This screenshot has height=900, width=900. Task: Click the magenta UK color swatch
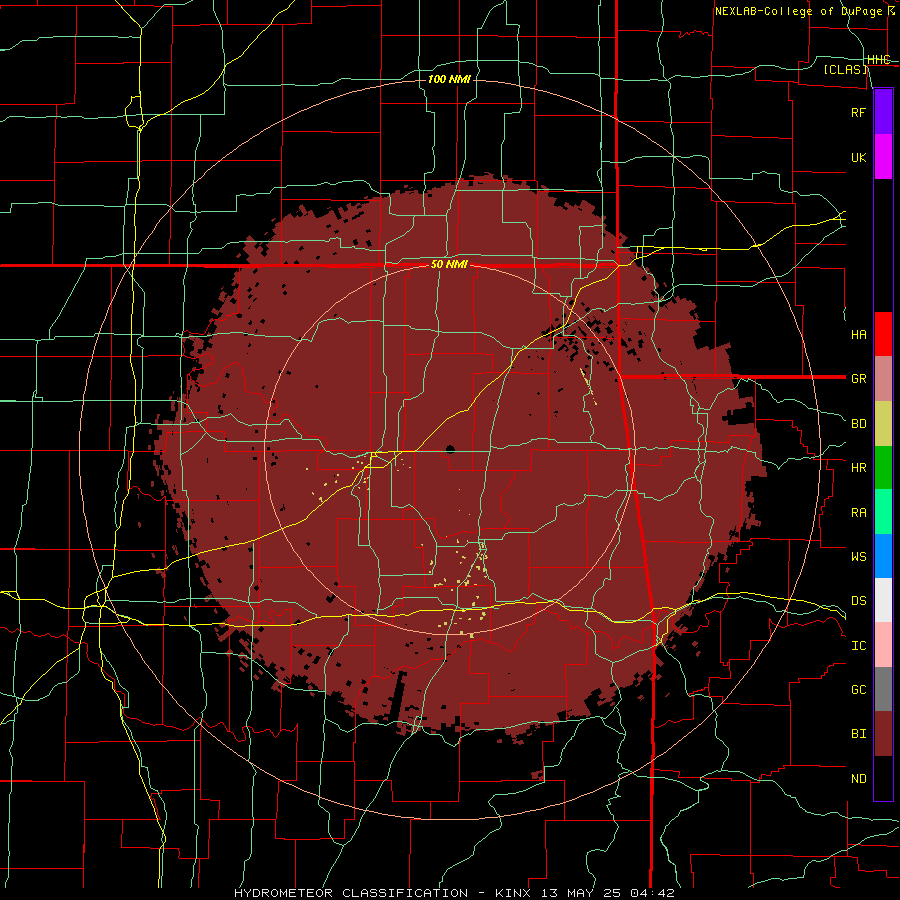(883, 157)
